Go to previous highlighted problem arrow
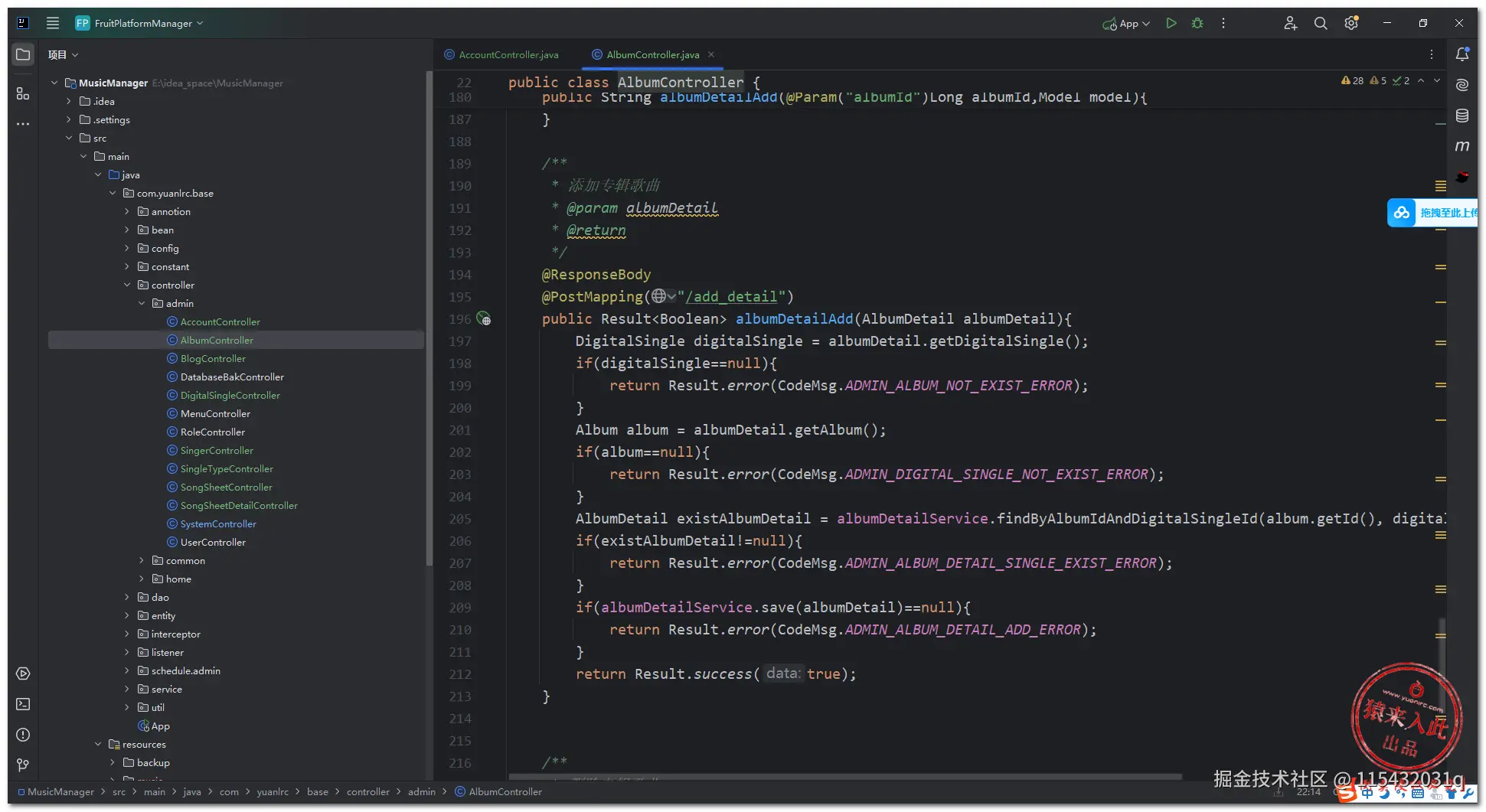Viewport: 1486px width, 812px height. [1421, 80]
